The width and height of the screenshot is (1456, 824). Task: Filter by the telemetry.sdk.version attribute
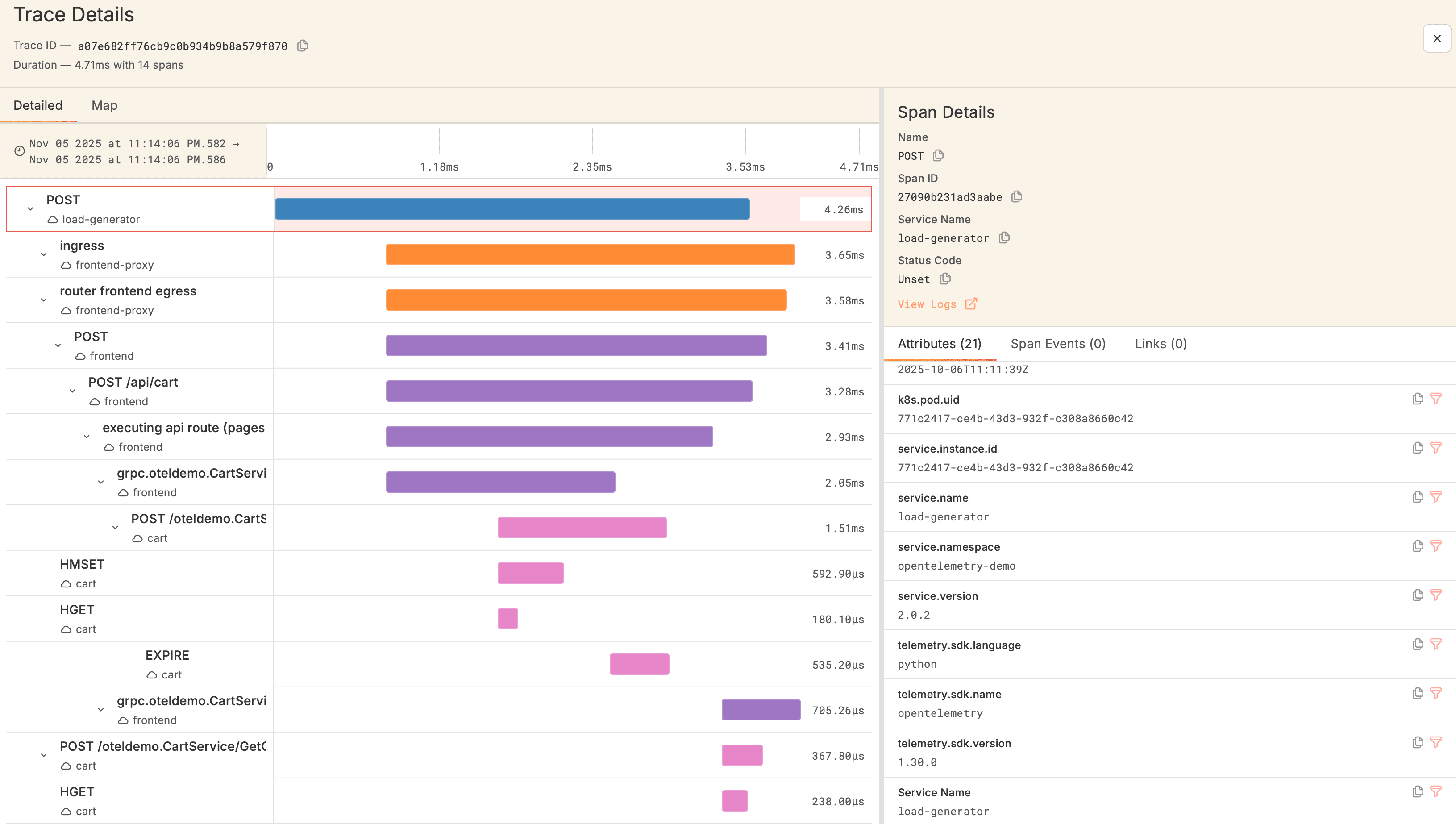(x=1435, y=742)
